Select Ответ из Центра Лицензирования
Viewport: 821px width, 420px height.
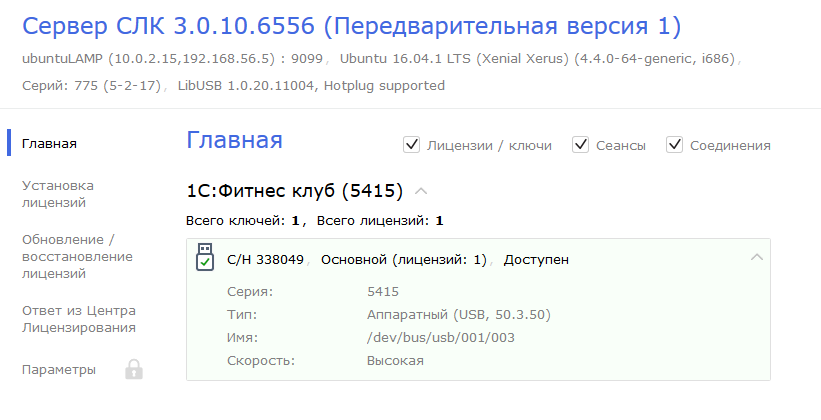(79, 318)
